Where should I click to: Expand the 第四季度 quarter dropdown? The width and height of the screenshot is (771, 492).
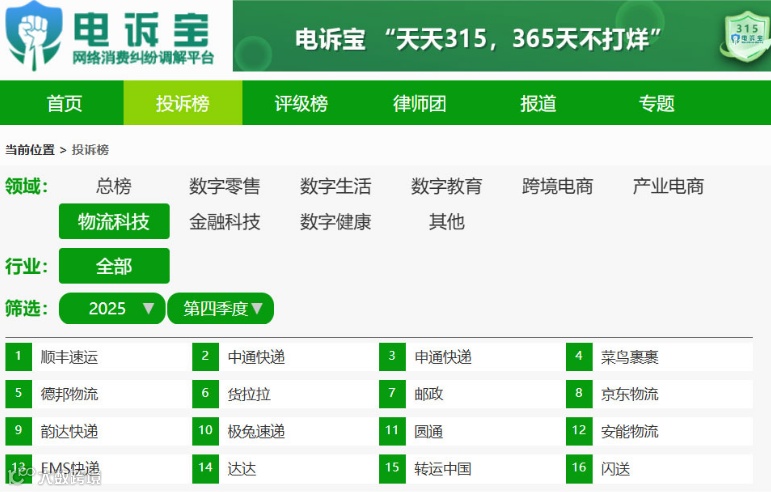click(221, 308)
